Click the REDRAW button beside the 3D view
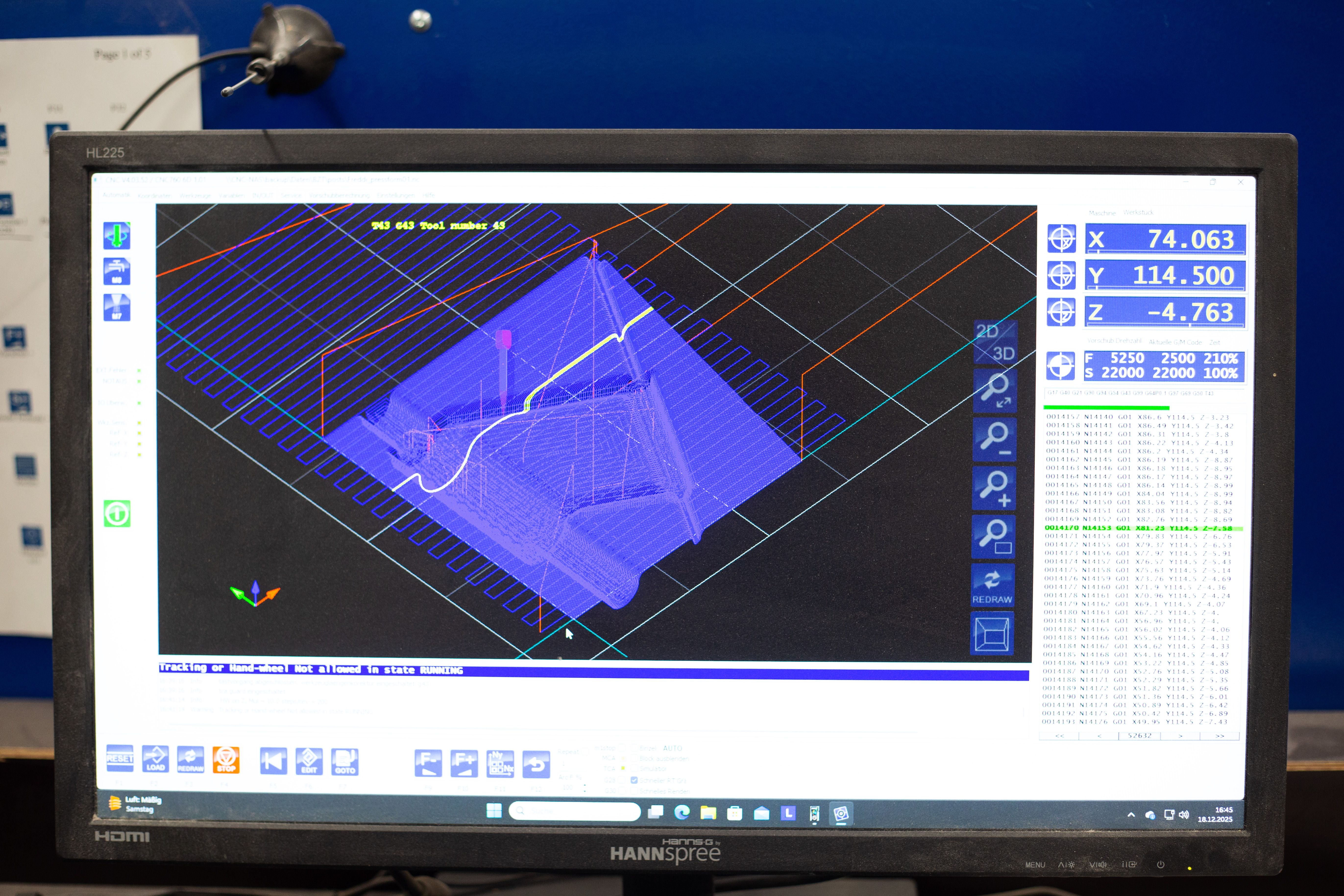This screenshot has width=1344, height=896. pyautogui.click(x=993, y=585)
